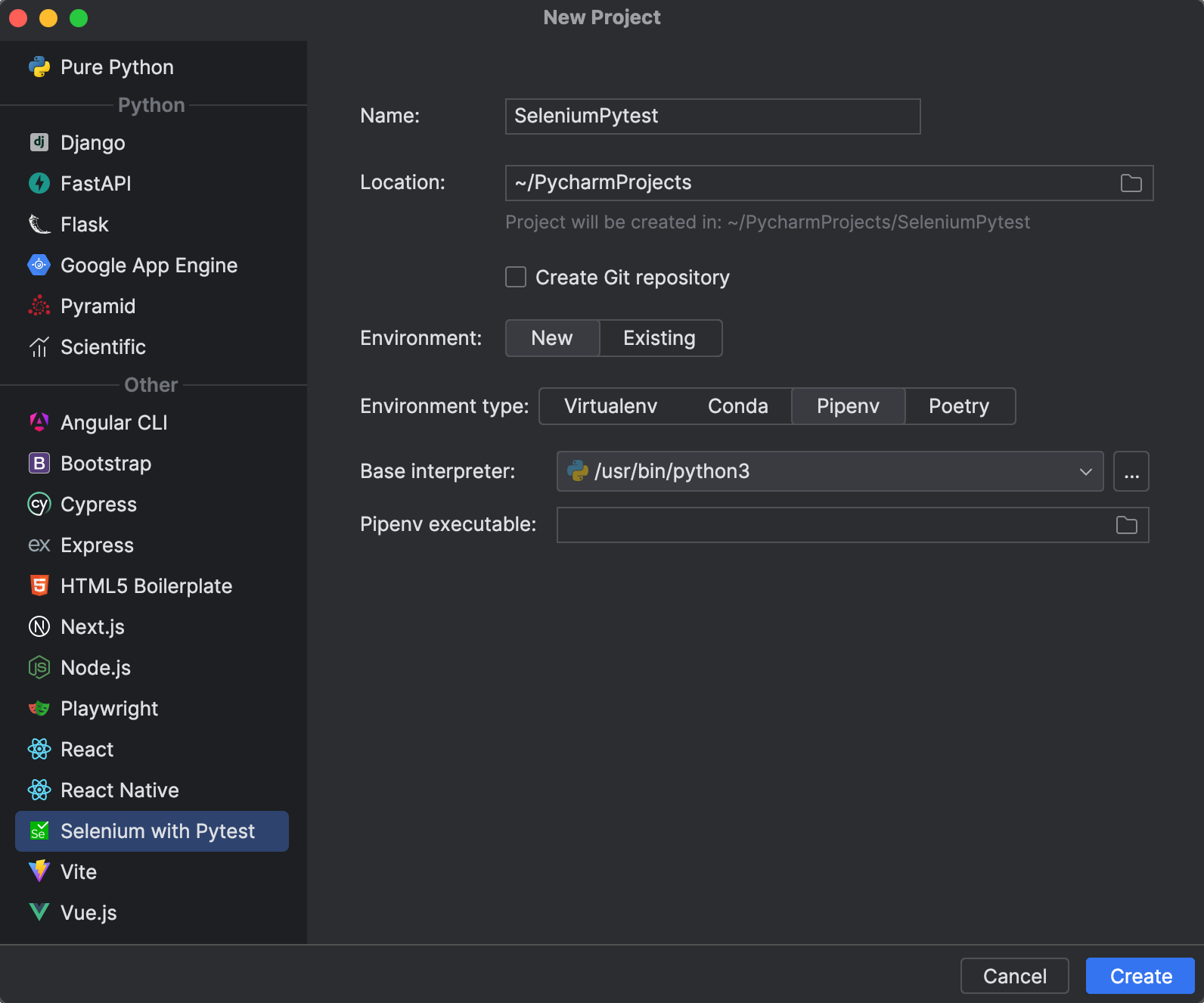Select New environment option
Image resolution: width=1204 pixels, height=1003 pixels.
point(552,338)
